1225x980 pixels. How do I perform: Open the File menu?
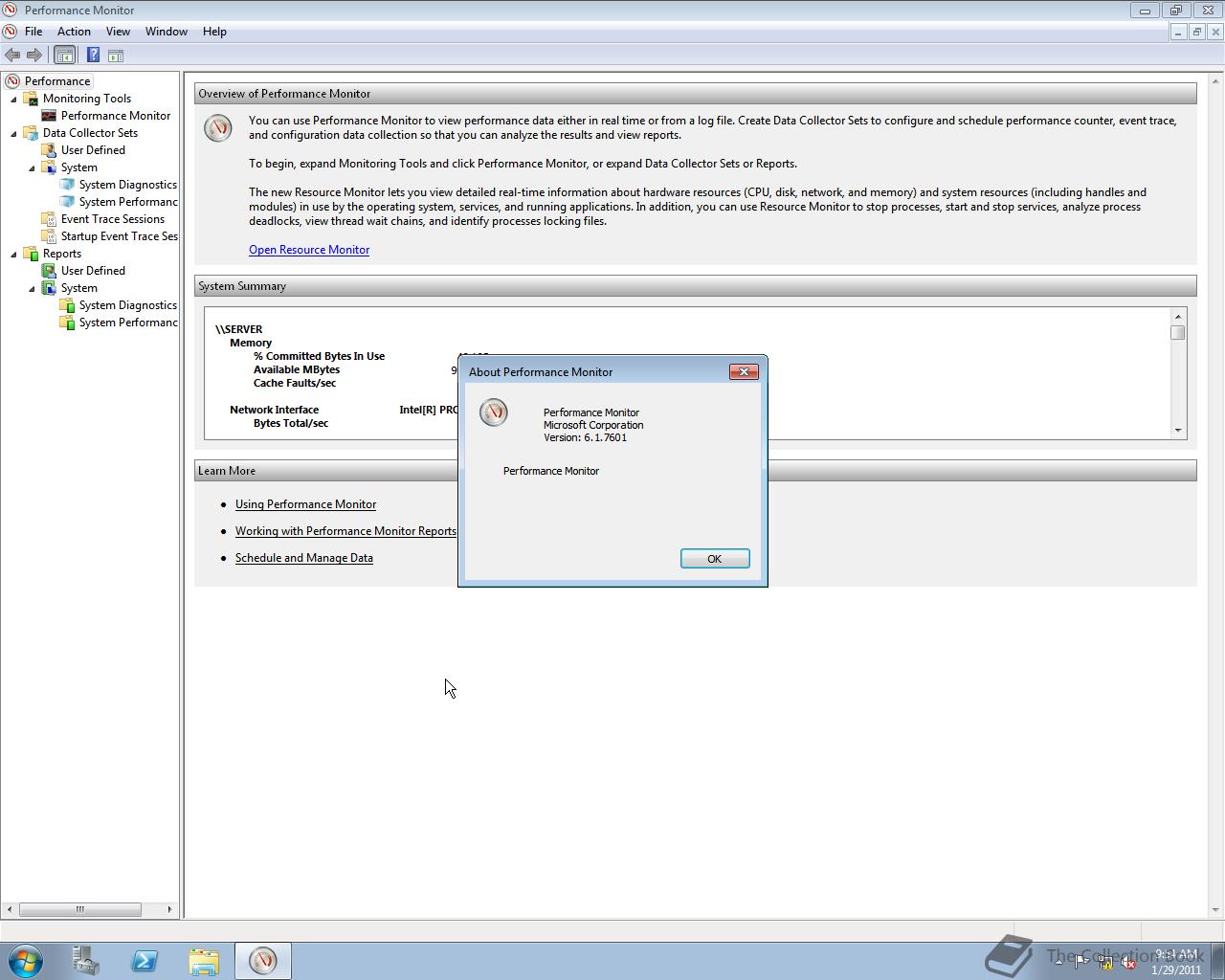click(x=33, y=32)
